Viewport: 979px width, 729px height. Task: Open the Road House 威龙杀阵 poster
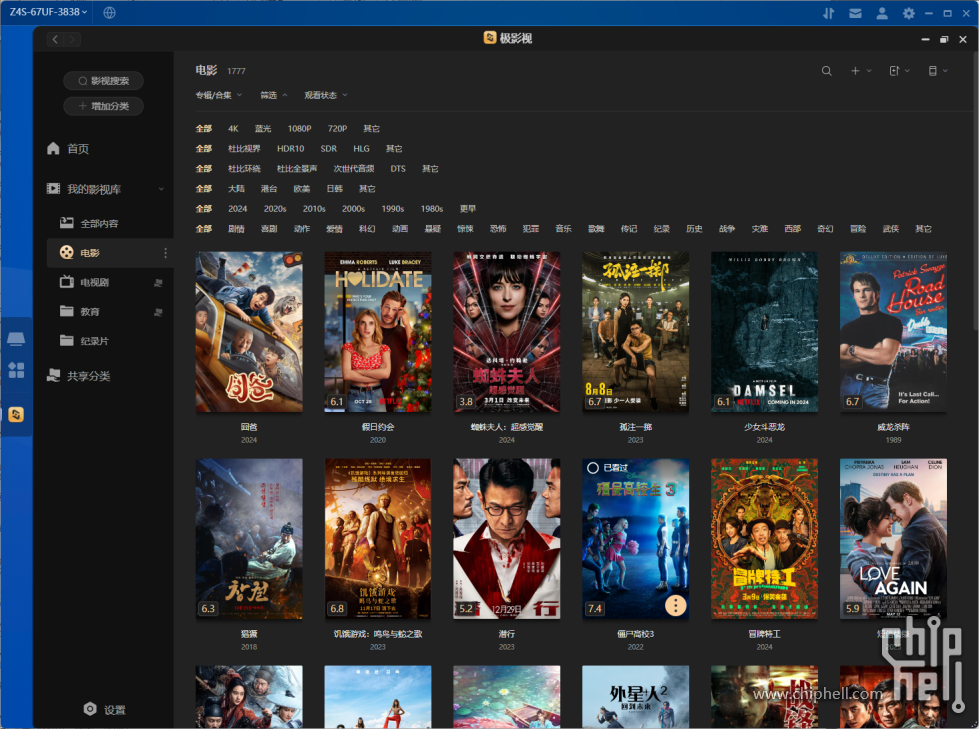point(893,331)
